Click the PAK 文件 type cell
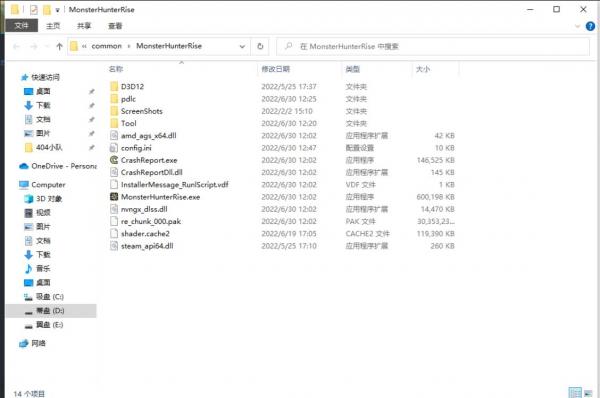The height and width of the screenshot is (398, 600). pos(360,221)
